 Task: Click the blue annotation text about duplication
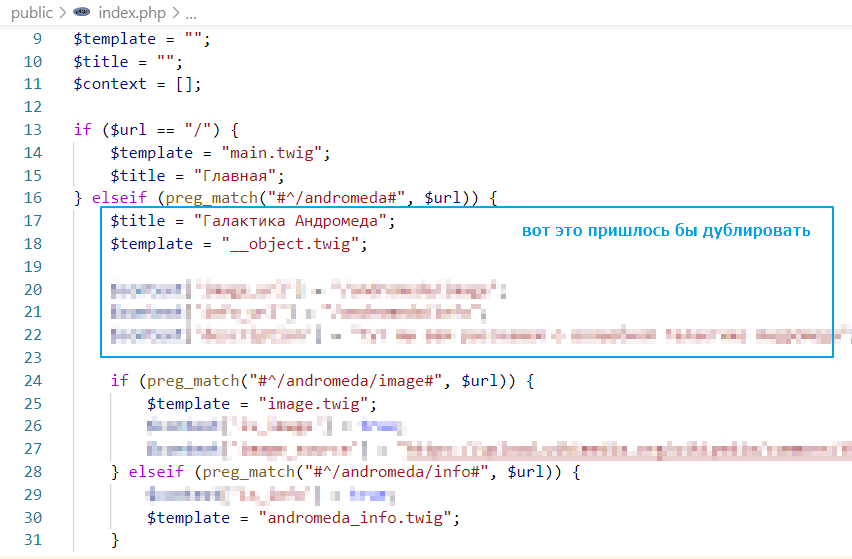pyautogui.click(x=665, y=231)
